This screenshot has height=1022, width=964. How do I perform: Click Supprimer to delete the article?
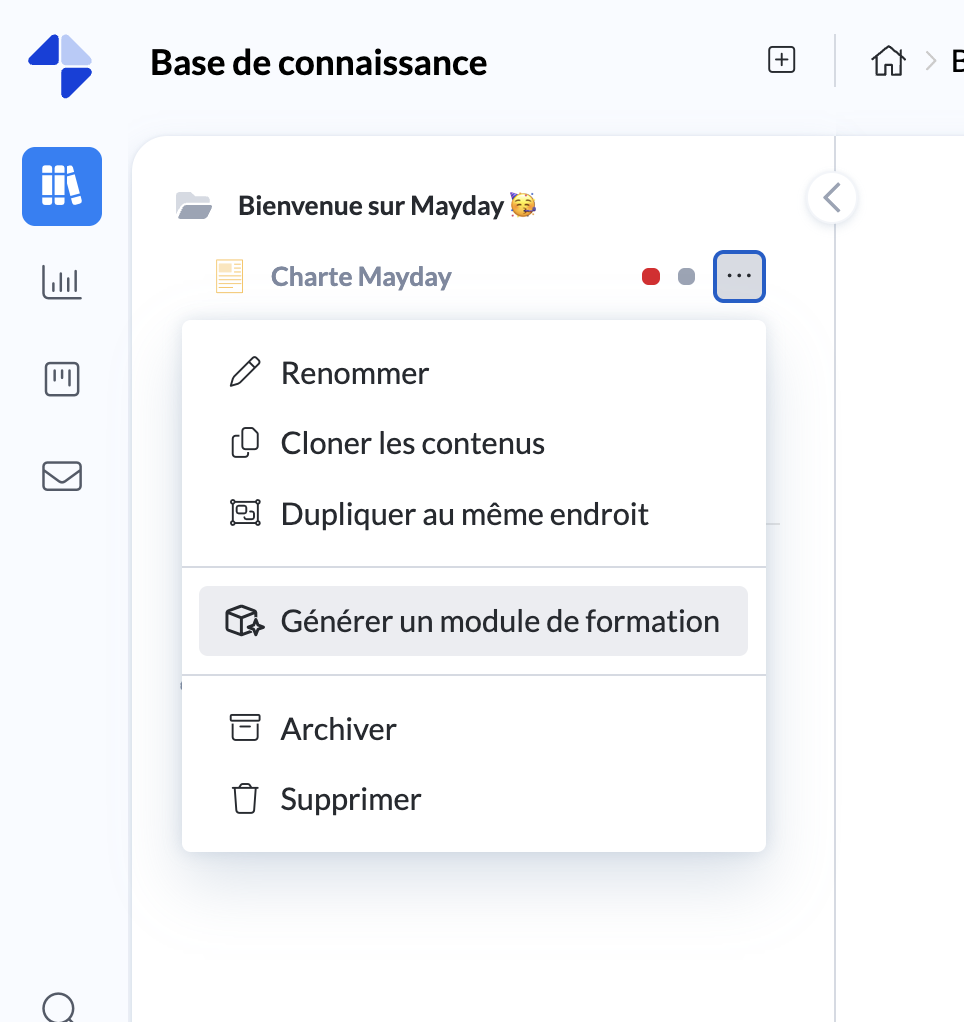[350, 800]
